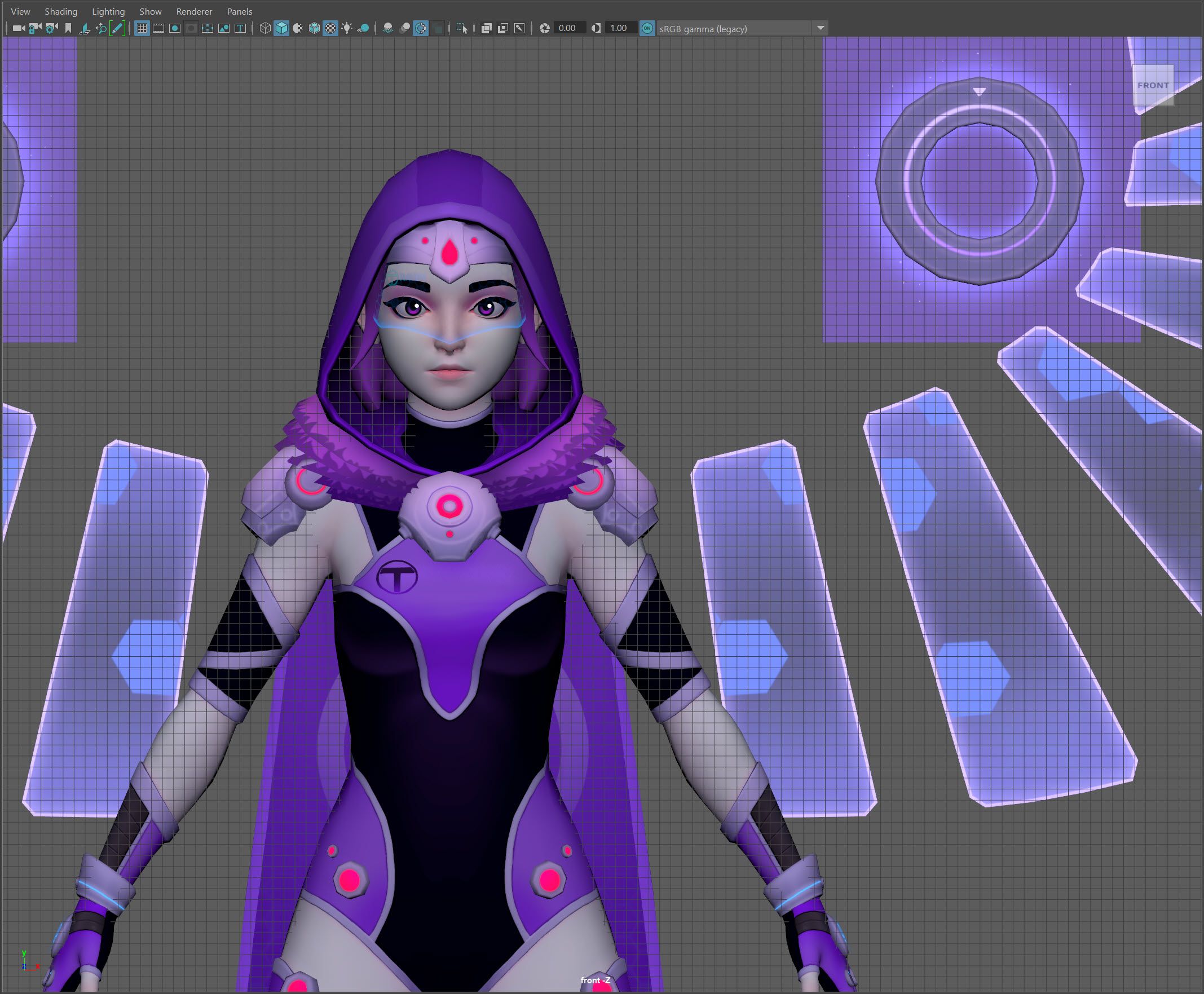Edit the exposure value 0.00 field

click(x=570, y=28)
